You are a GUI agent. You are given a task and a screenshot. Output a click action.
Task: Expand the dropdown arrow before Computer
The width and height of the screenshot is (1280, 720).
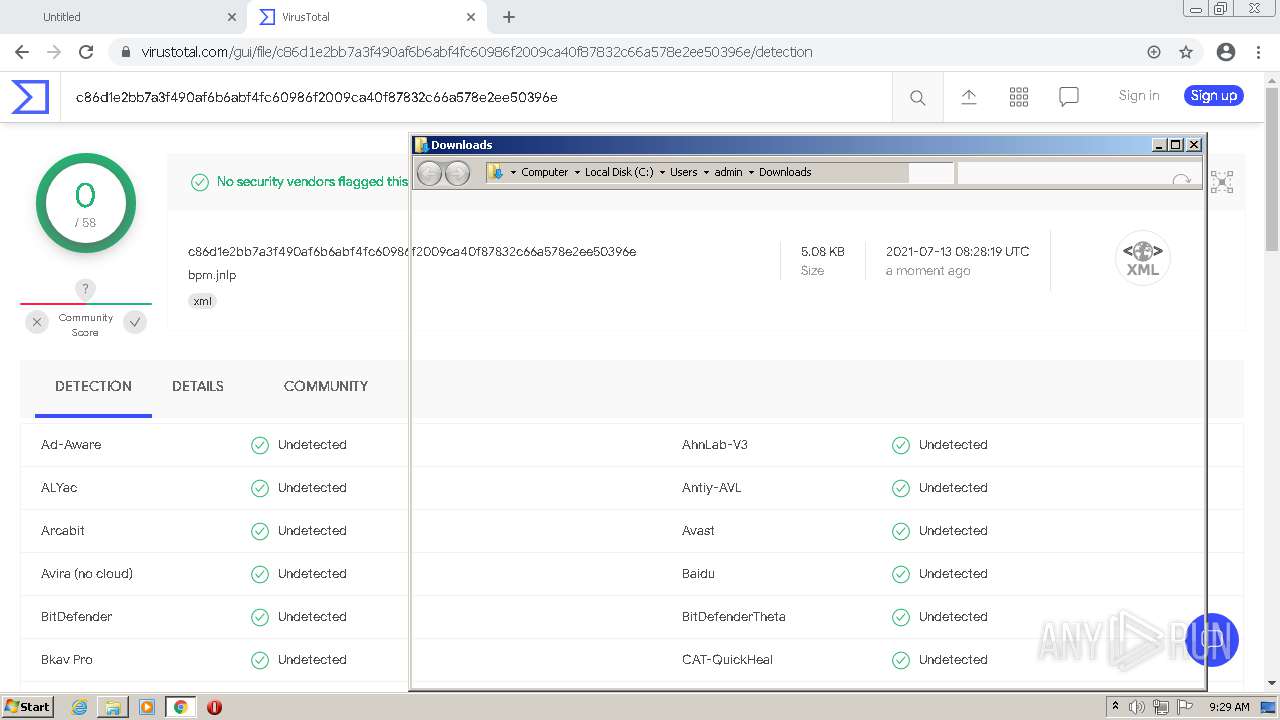pos(514,172)
